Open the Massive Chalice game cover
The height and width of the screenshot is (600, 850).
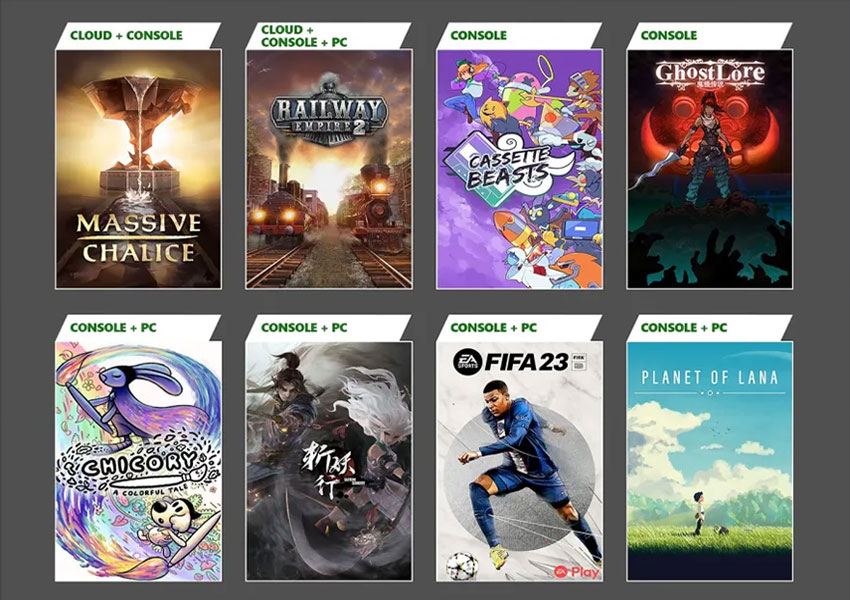(138, 169)
